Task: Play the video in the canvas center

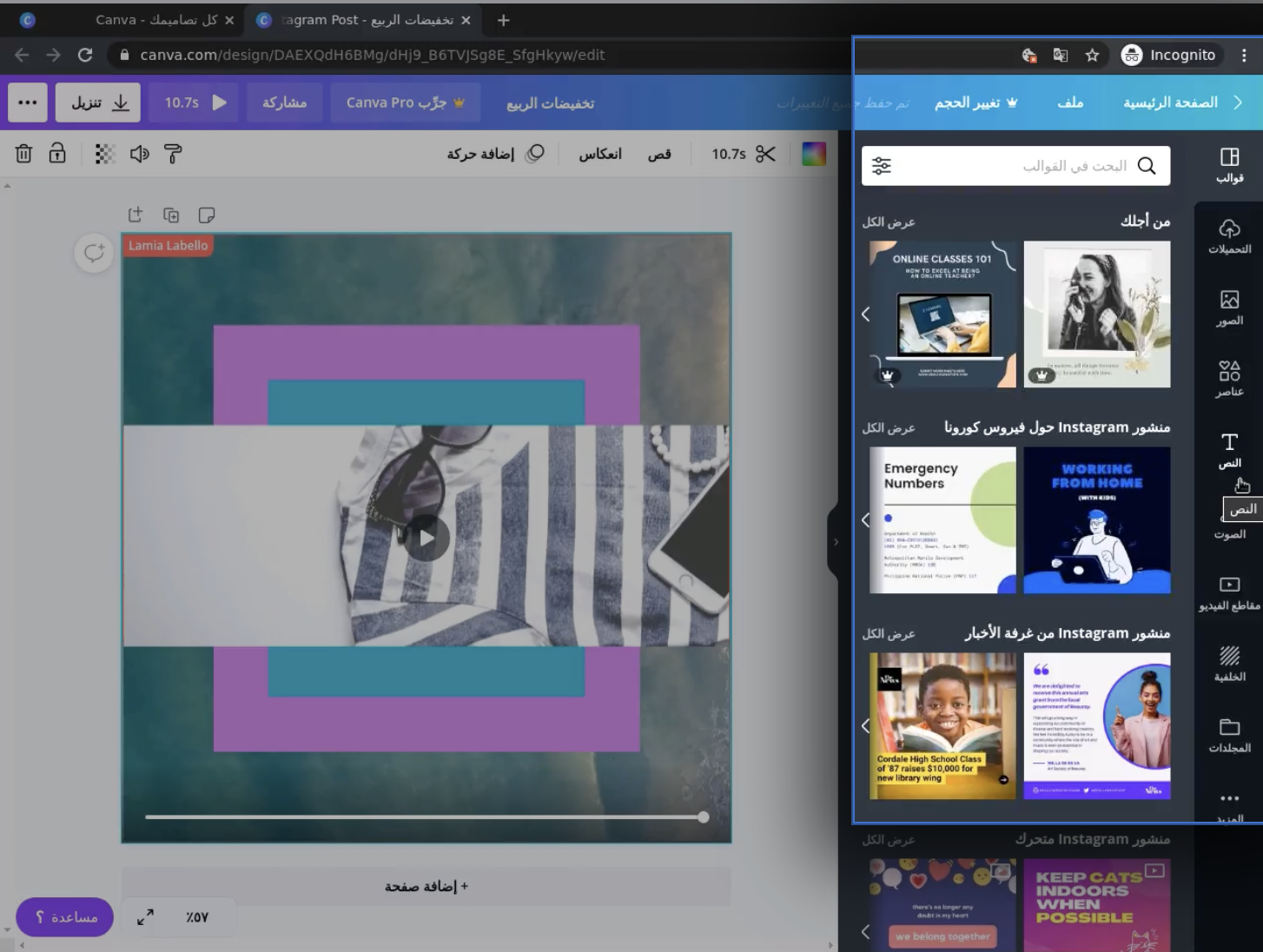Action: click(x=427, y=538)
